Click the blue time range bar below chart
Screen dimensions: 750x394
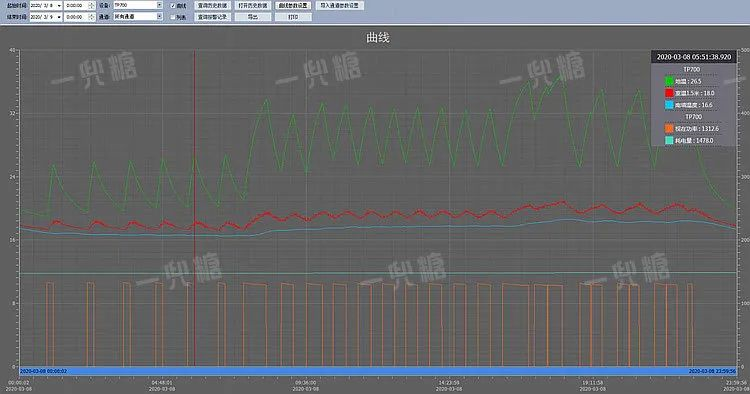point(378,371)
